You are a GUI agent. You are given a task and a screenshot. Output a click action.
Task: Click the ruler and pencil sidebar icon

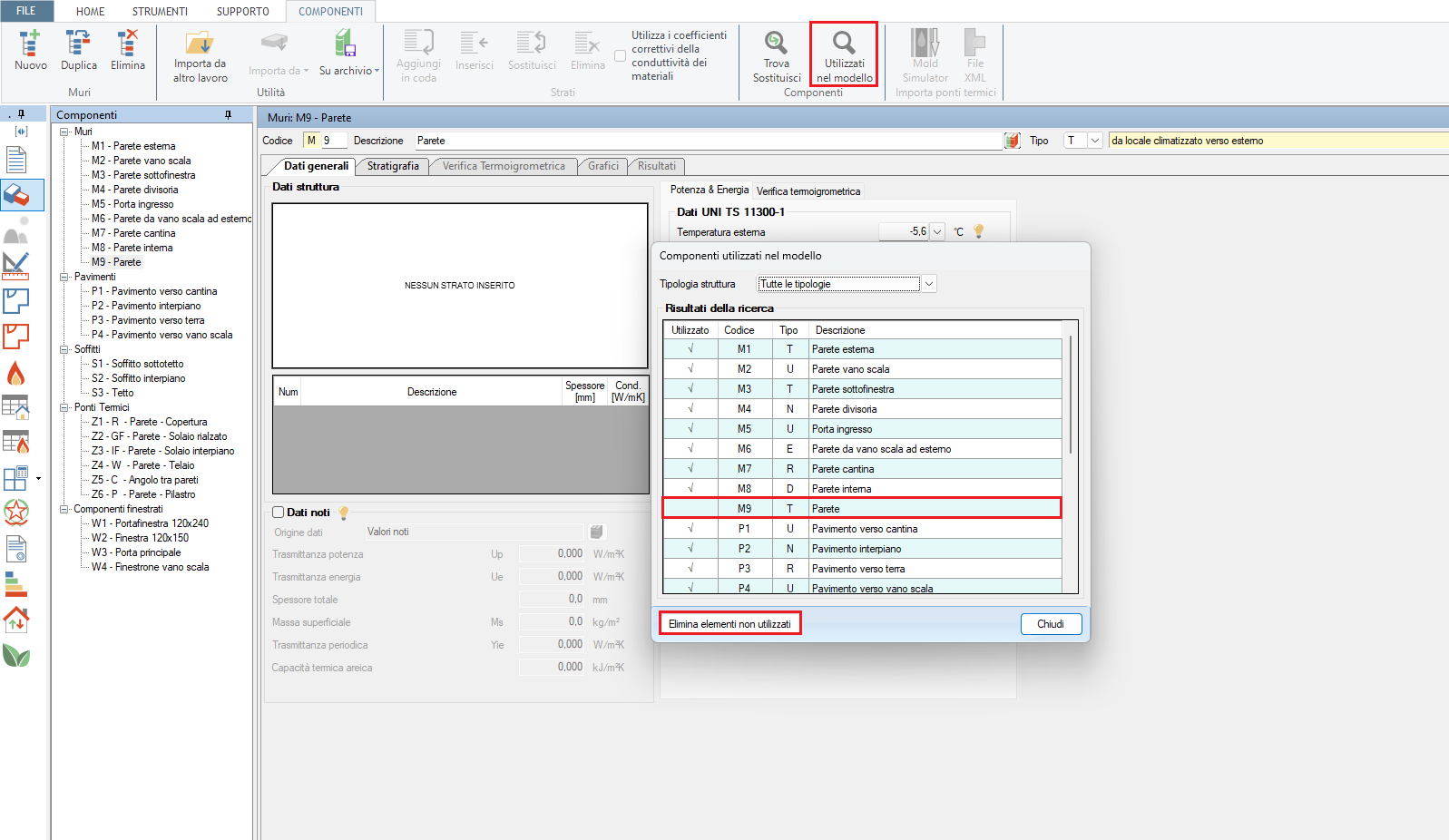click(x=16, y=264)
